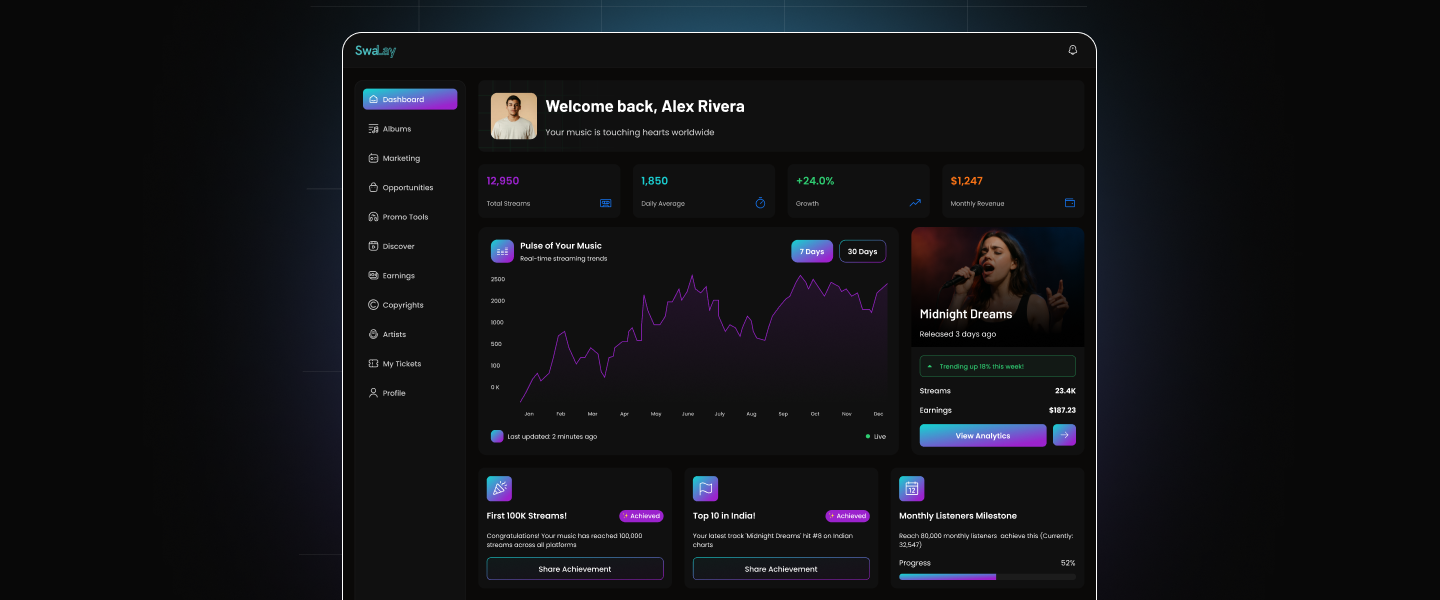
Task: Go to Earnings in the sidebar
Action: click(x=398, y=276)
